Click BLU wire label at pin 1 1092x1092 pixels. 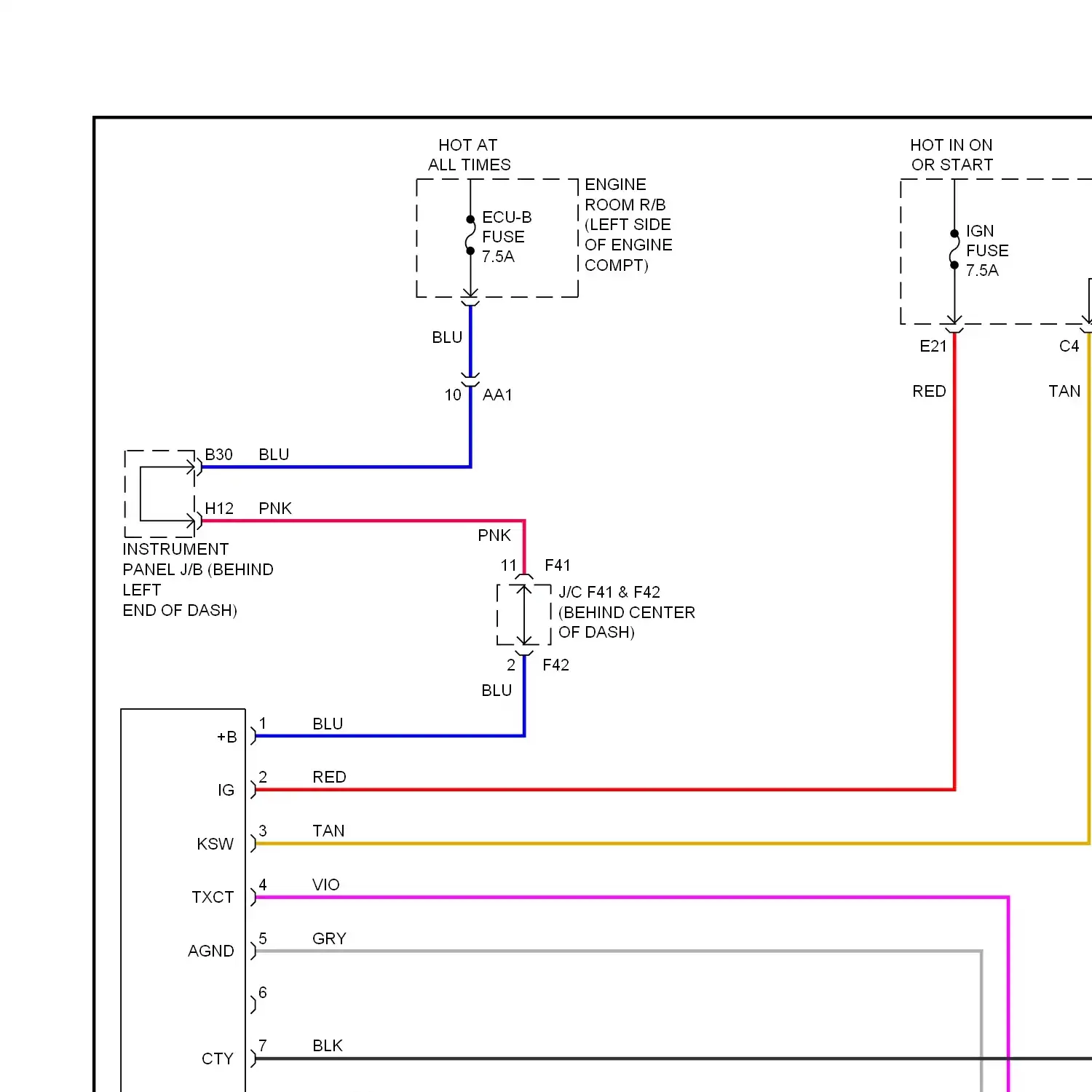click(x=328, y=724)
